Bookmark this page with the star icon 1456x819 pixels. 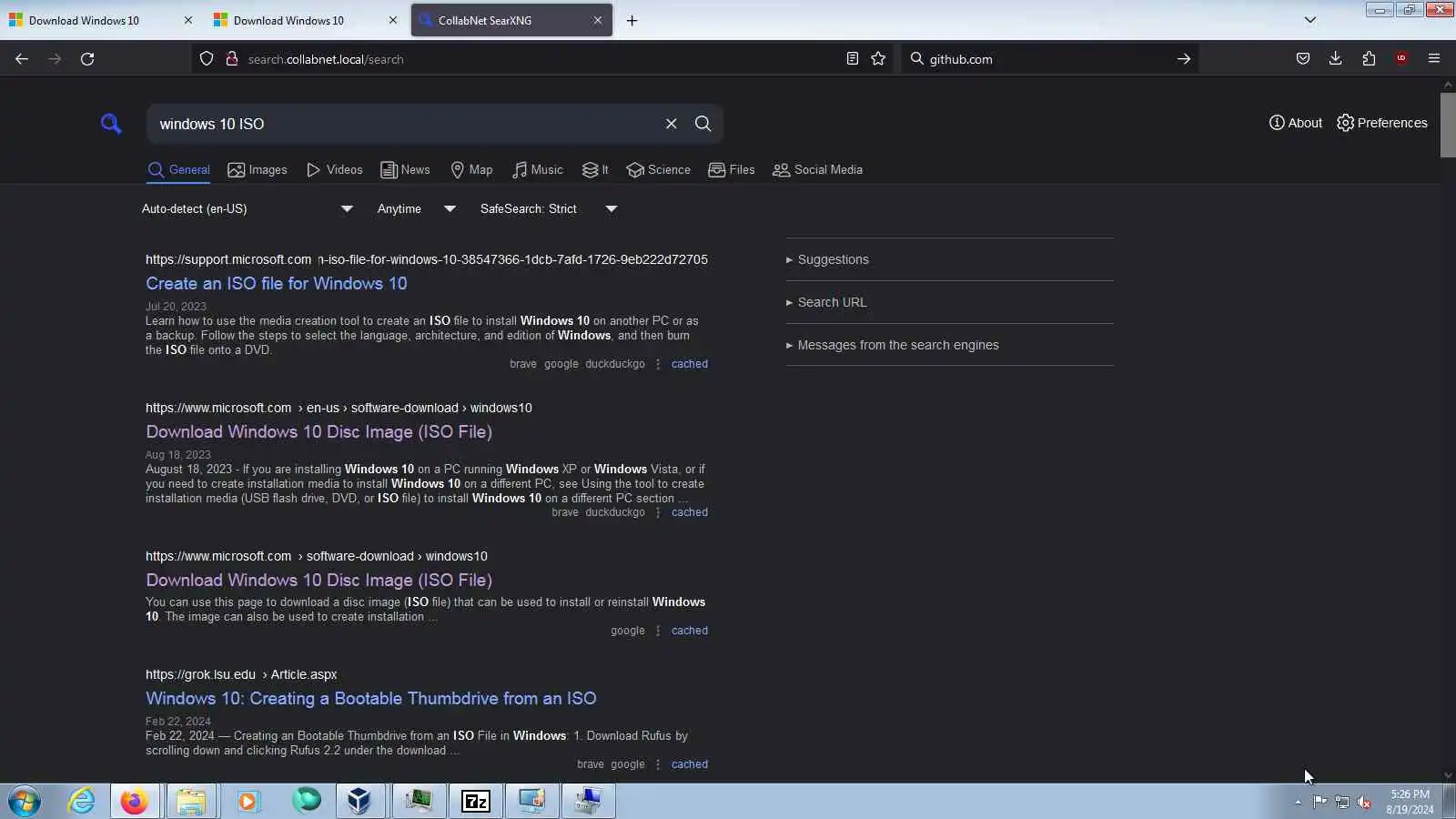878,59
